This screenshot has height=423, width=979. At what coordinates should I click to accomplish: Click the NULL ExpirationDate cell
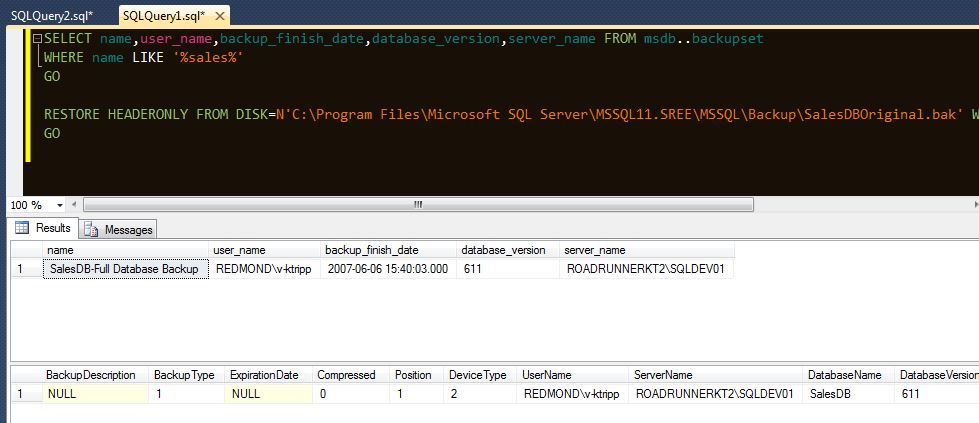(x=246, y=394)
